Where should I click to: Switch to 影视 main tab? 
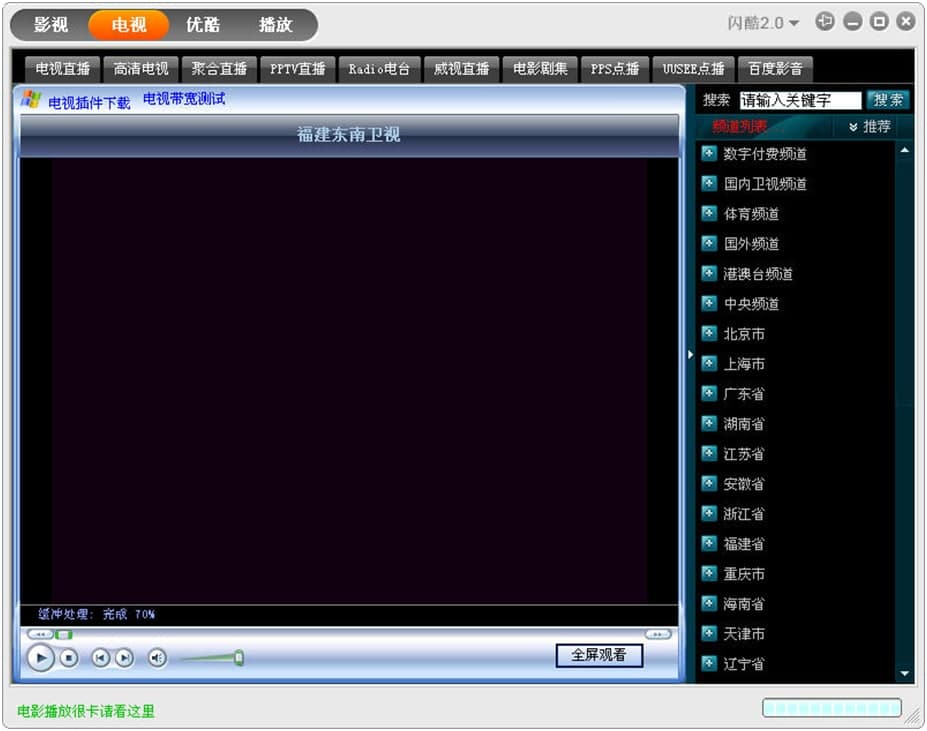tap(51, 25)
